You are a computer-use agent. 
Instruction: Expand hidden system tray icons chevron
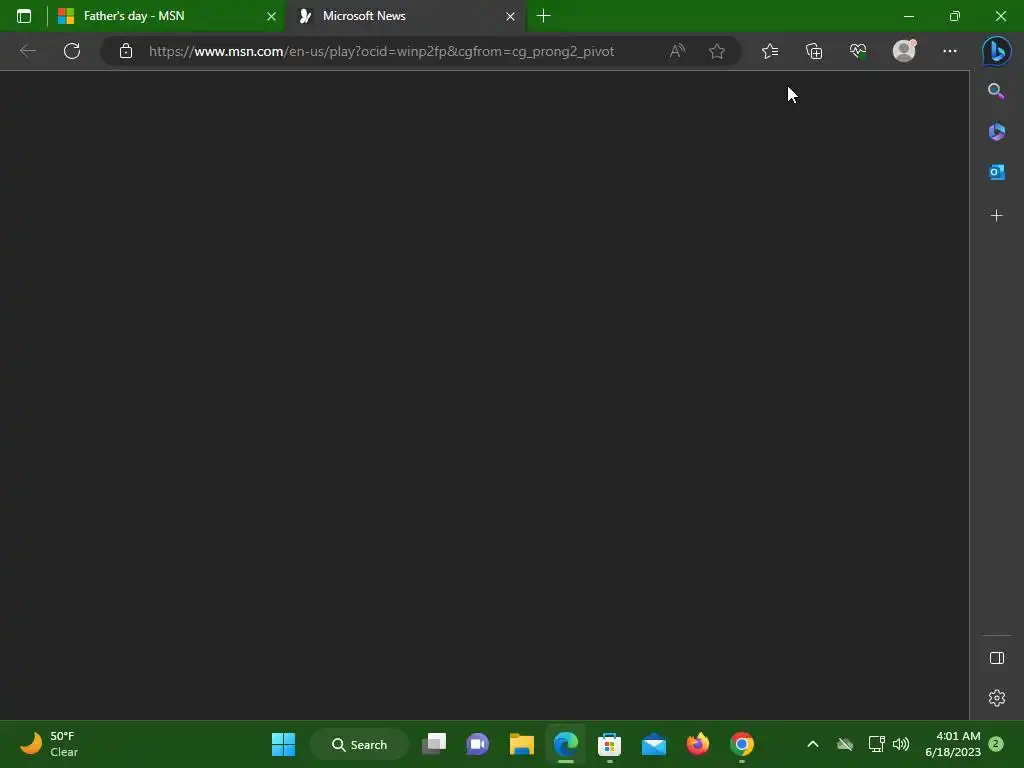tap(813, 744)
